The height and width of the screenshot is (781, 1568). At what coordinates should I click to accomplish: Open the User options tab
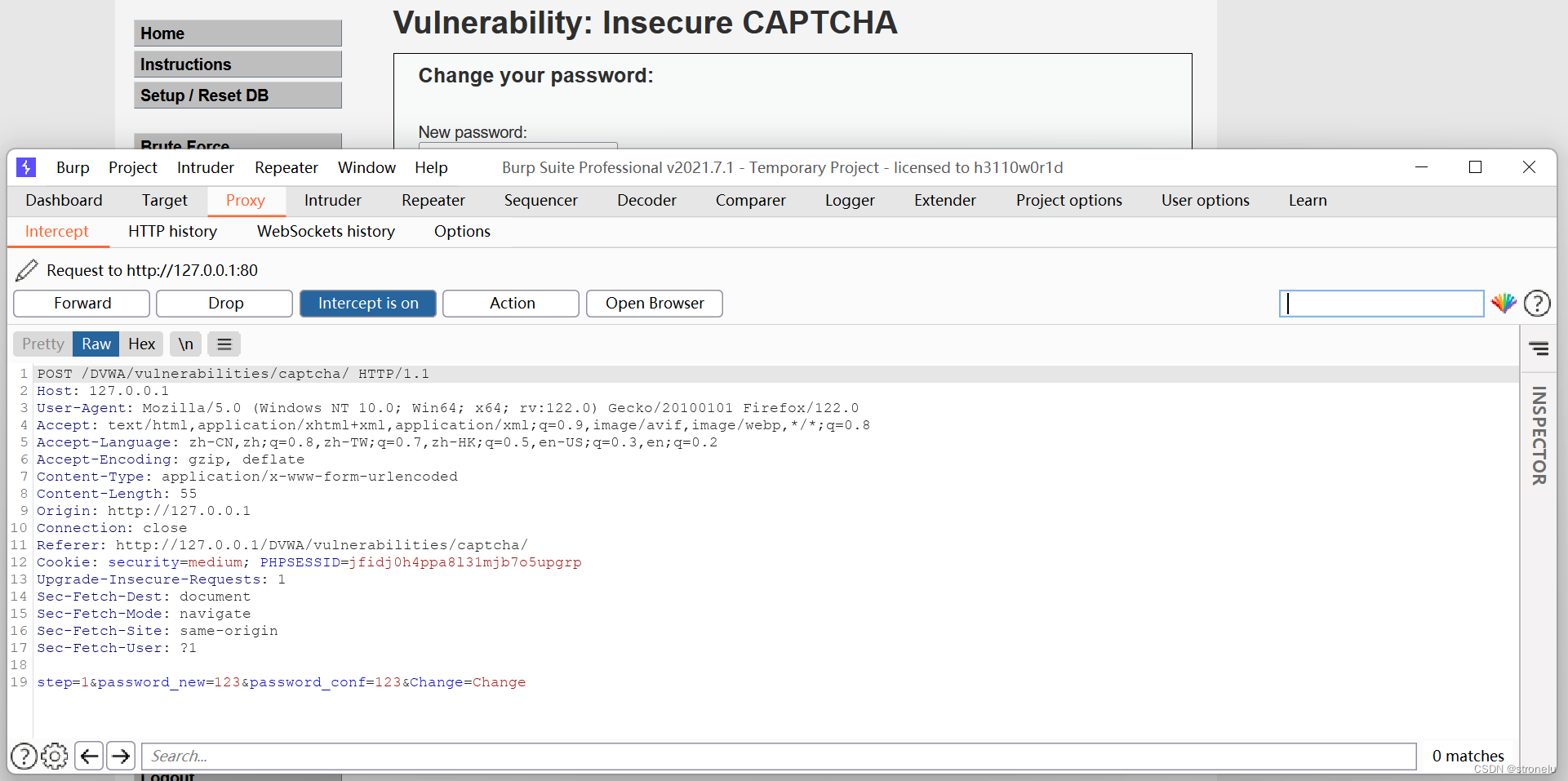(1206, 201)
